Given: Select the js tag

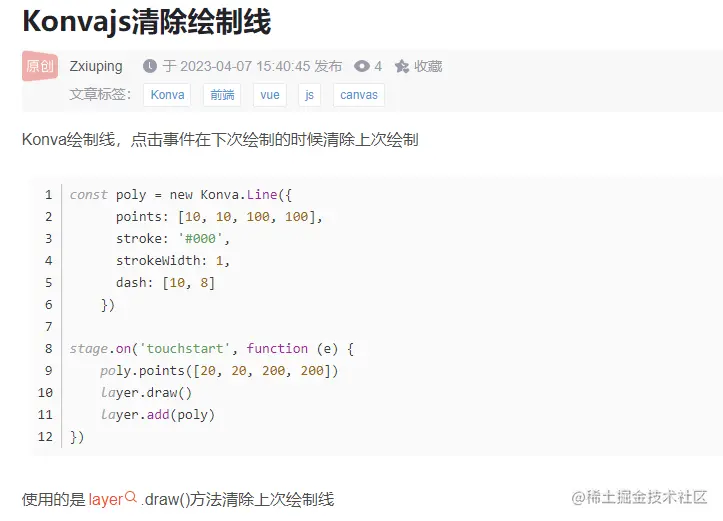Looking at the screenshot, I should coord(310,95).
